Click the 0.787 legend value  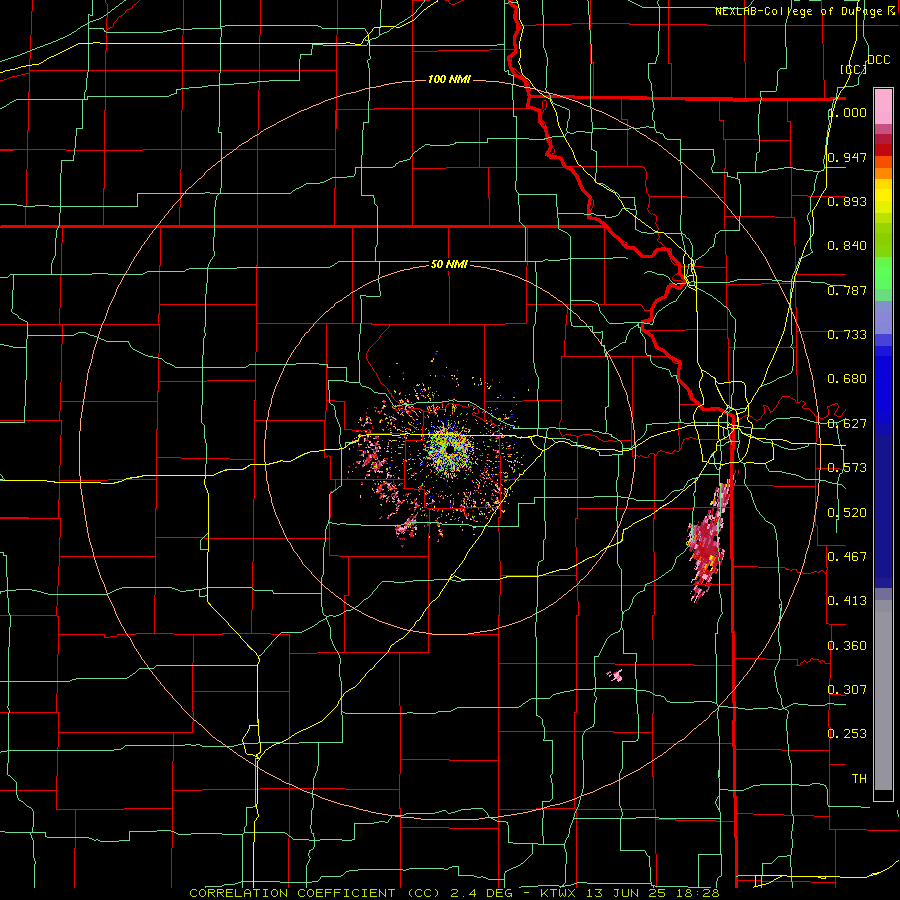point(847,290)
